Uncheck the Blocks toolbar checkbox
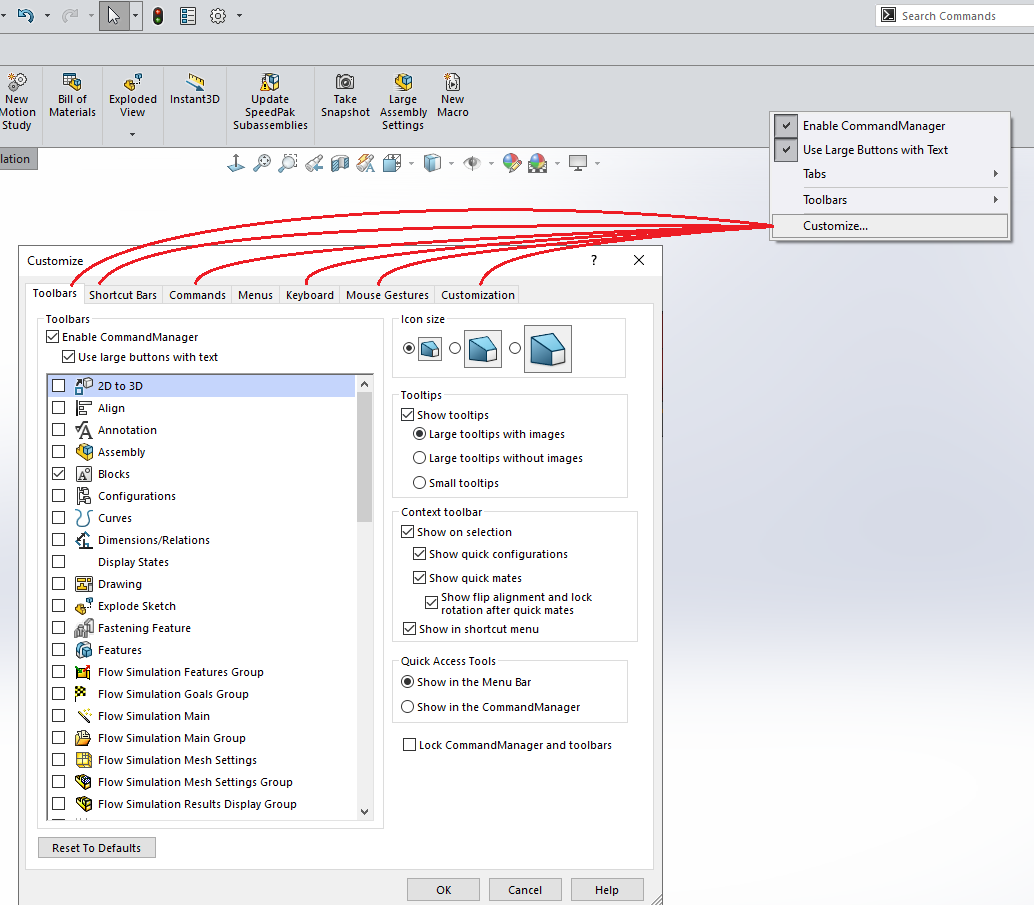 (59, 474)
